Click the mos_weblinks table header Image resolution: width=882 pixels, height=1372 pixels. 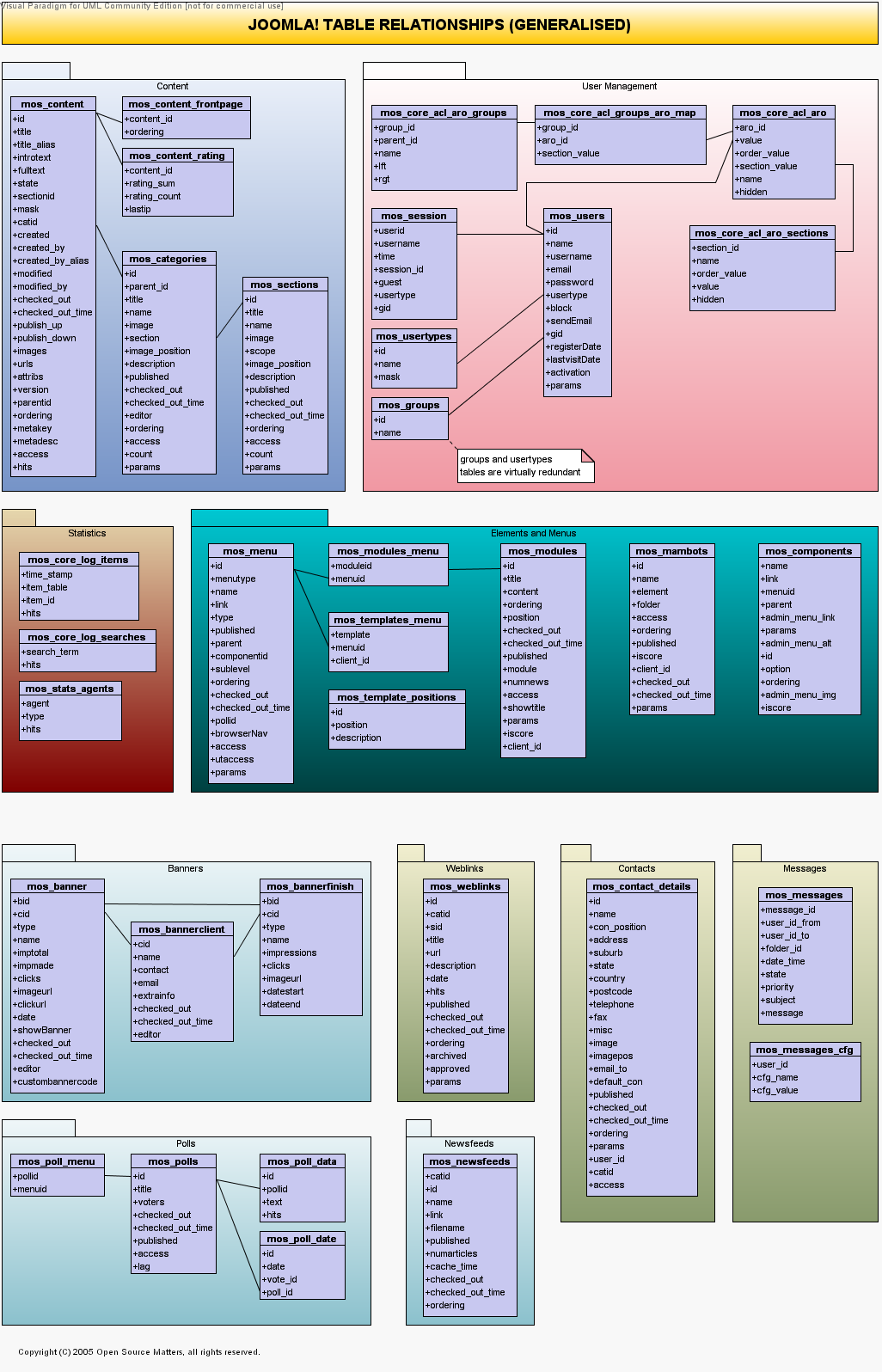465,886
